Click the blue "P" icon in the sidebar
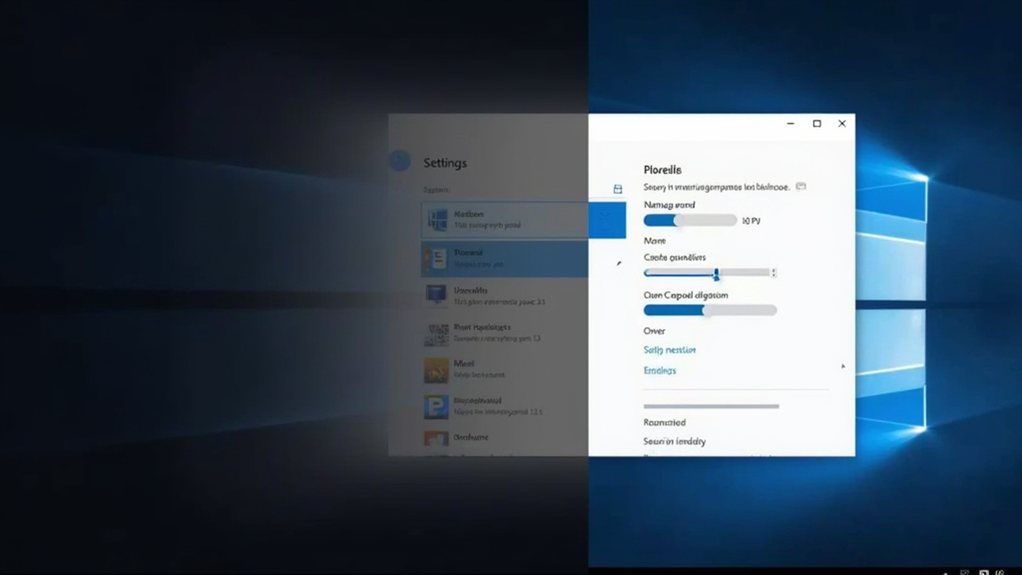The image size is (1022, 575). [436, 406]
